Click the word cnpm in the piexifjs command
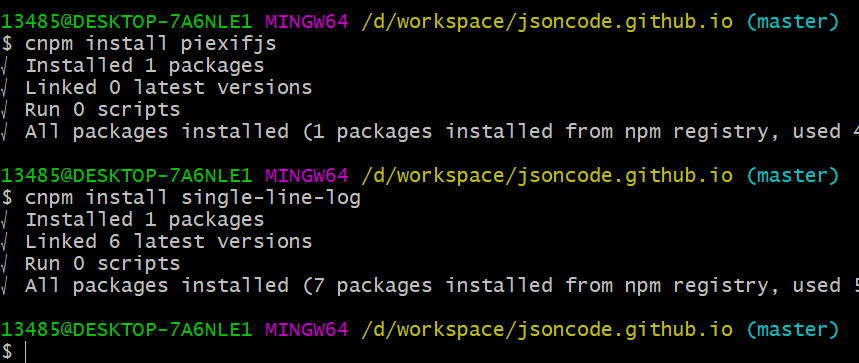Image resolution: width=859 pixels, height=363 pixels. coord(48,44)
